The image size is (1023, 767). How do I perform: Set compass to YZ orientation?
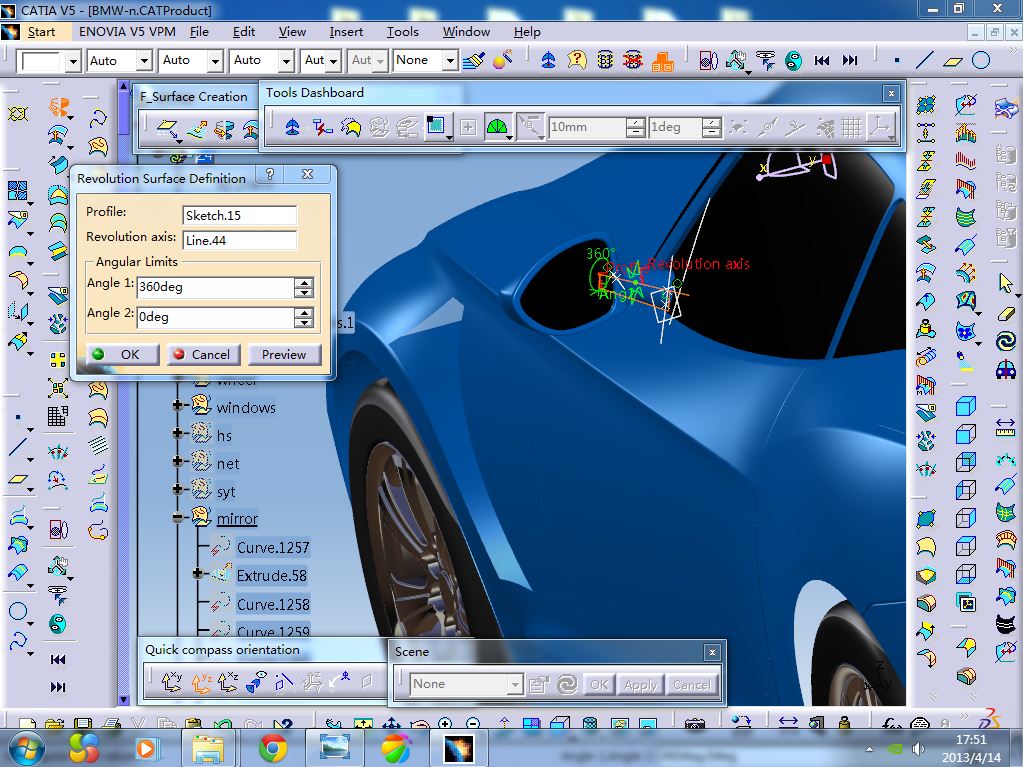point(200,682)
